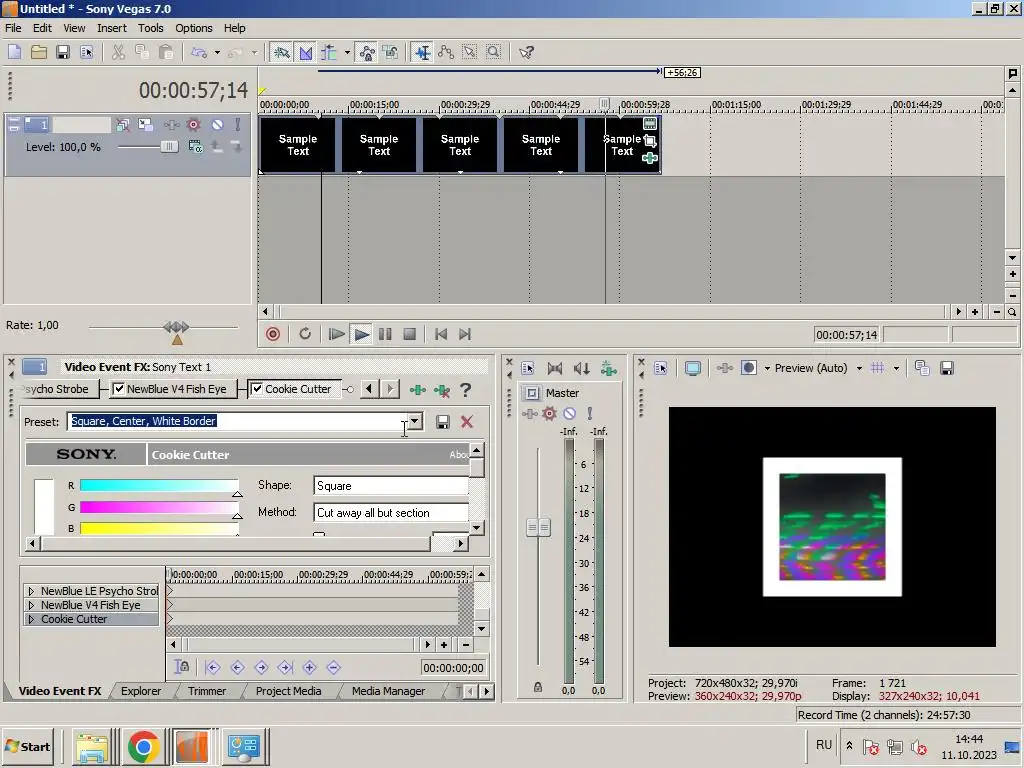Copy selection using toolbar copy icon
Viewport: 1024px width, 768px height.
coord(142,52)
